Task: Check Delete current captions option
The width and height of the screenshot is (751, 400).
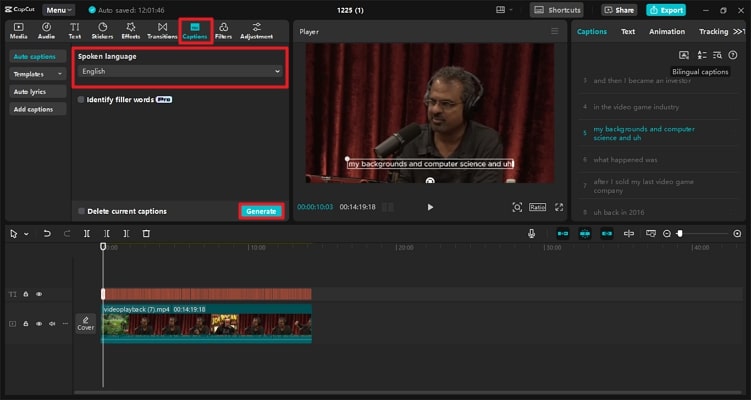Action: [x=81, y=211]
